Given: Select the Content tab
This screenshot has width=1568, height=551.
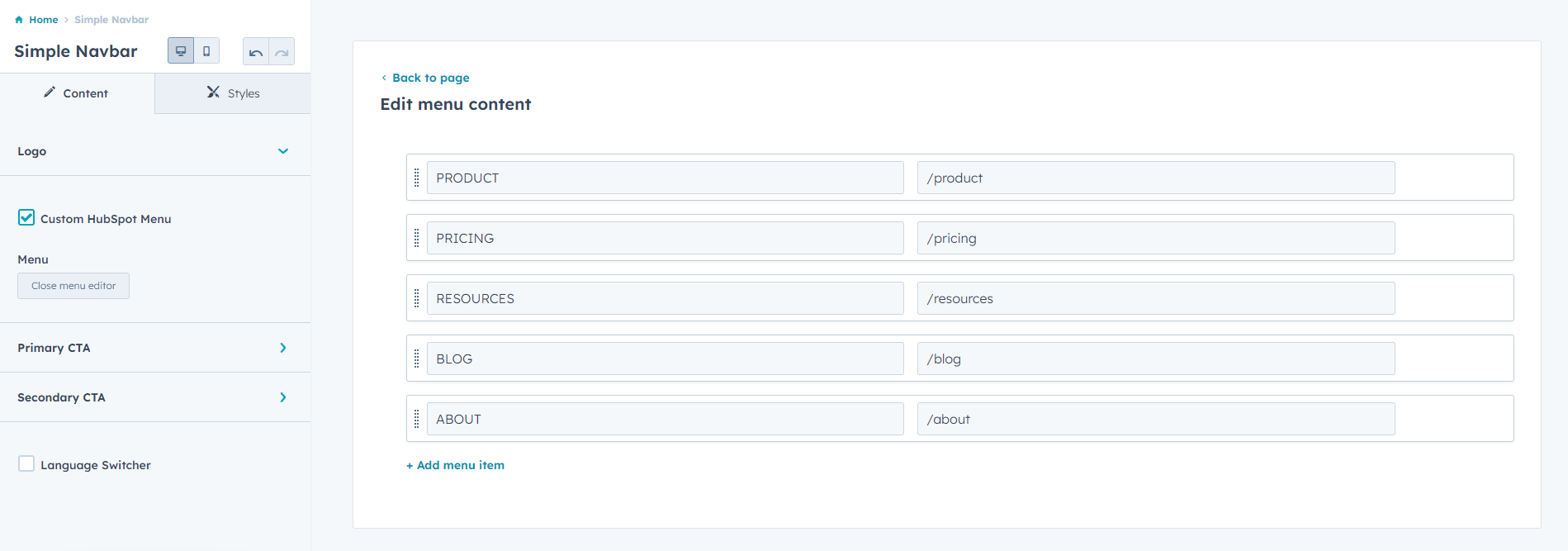Looking at the screenshot, I should click(77, 93).
